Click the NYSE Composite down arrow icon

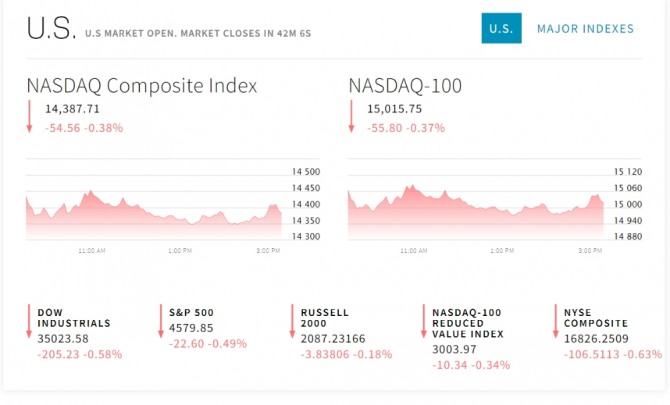[555, 322]
